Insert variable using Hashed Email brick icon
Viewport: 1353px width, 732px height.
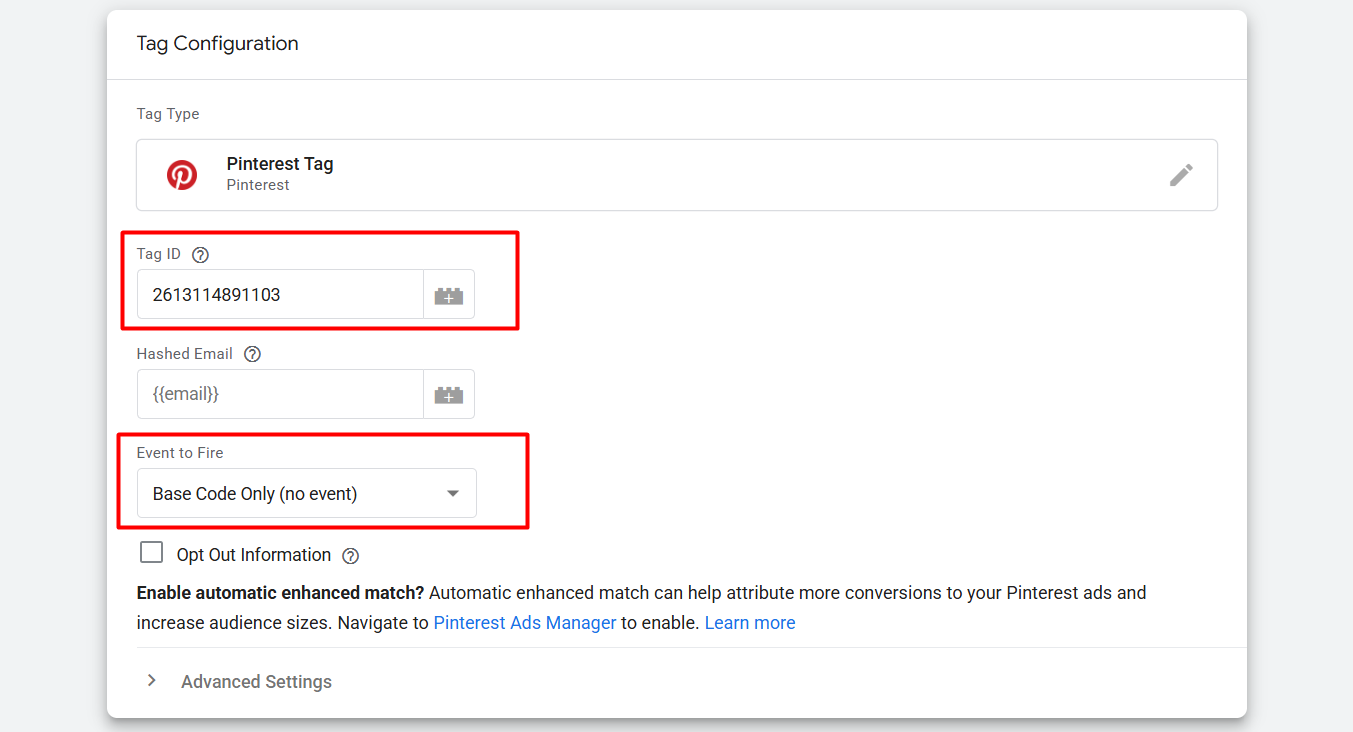point(449,395)
